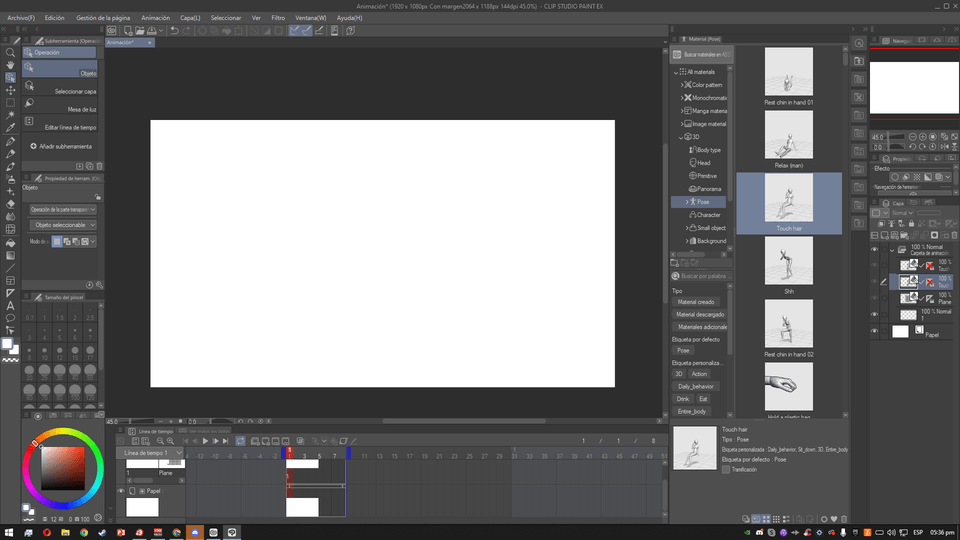Click the Buscar por palabra search field
Image resolution: width=960 pixels, height=540 pixels.
[703, 276]
